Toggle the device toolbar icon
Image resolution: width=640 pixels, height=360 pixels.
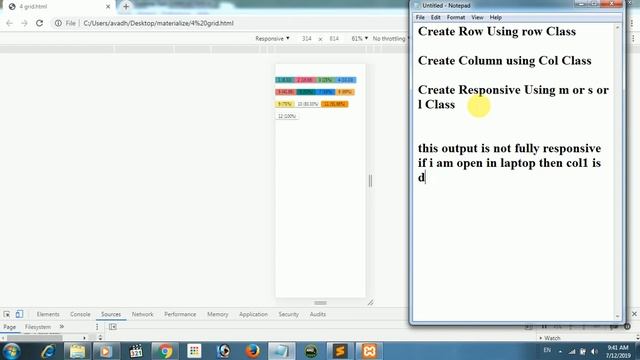19,314
